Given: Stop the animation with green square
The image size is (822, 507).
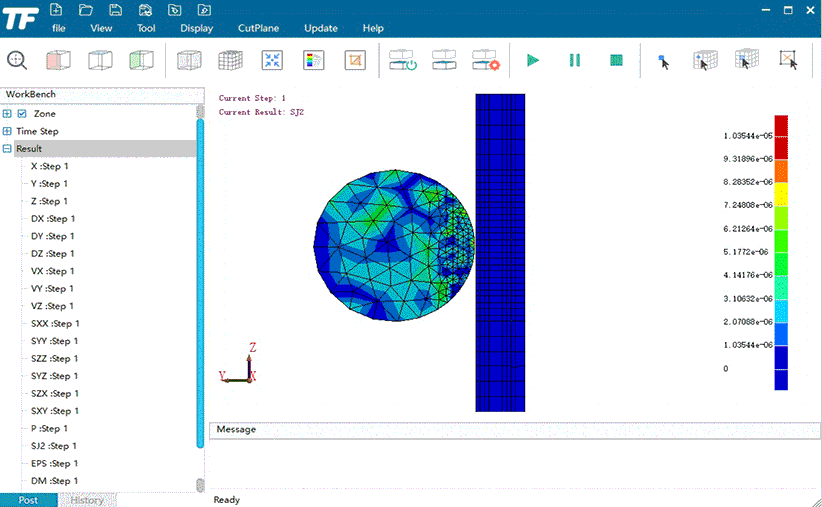Looking at the screenshot, I should [x=616, y=60].
